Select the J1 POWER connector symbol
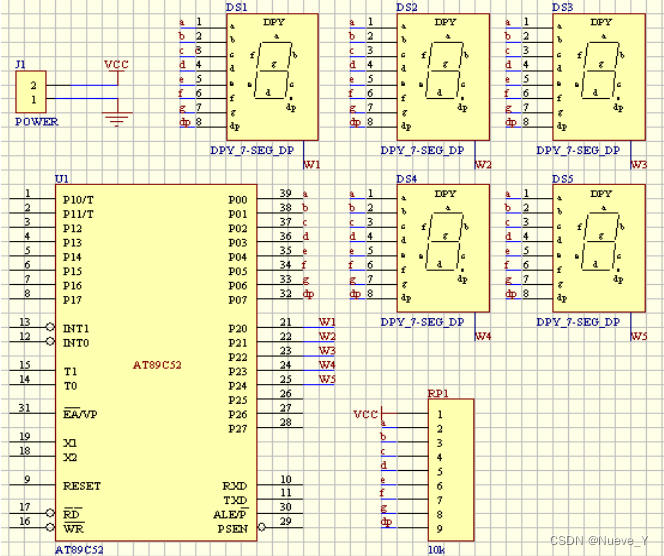The image size is (664, 556). pyautogui.click(x=31, y=91)
